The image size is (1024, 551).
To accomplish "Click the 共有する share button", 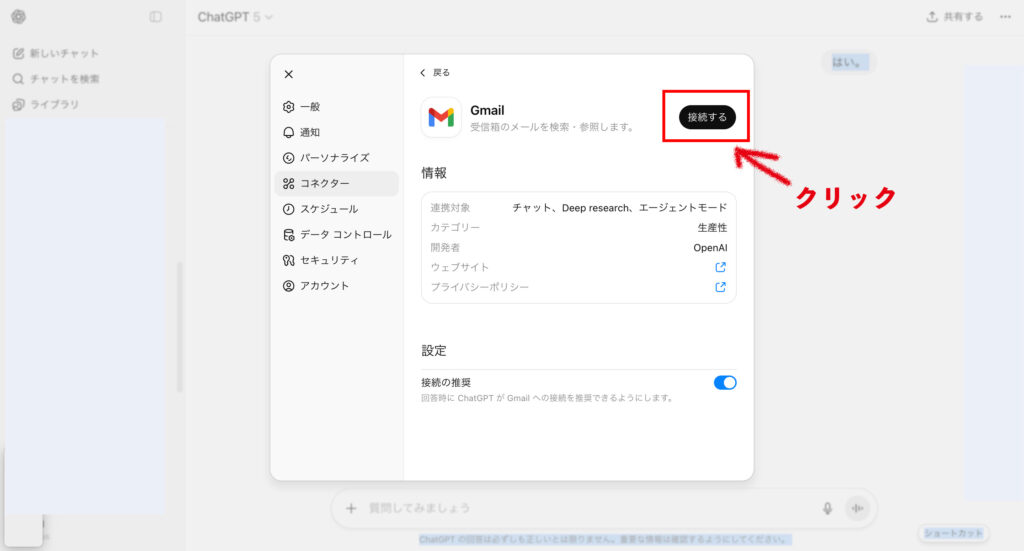I will click(955, 17).
